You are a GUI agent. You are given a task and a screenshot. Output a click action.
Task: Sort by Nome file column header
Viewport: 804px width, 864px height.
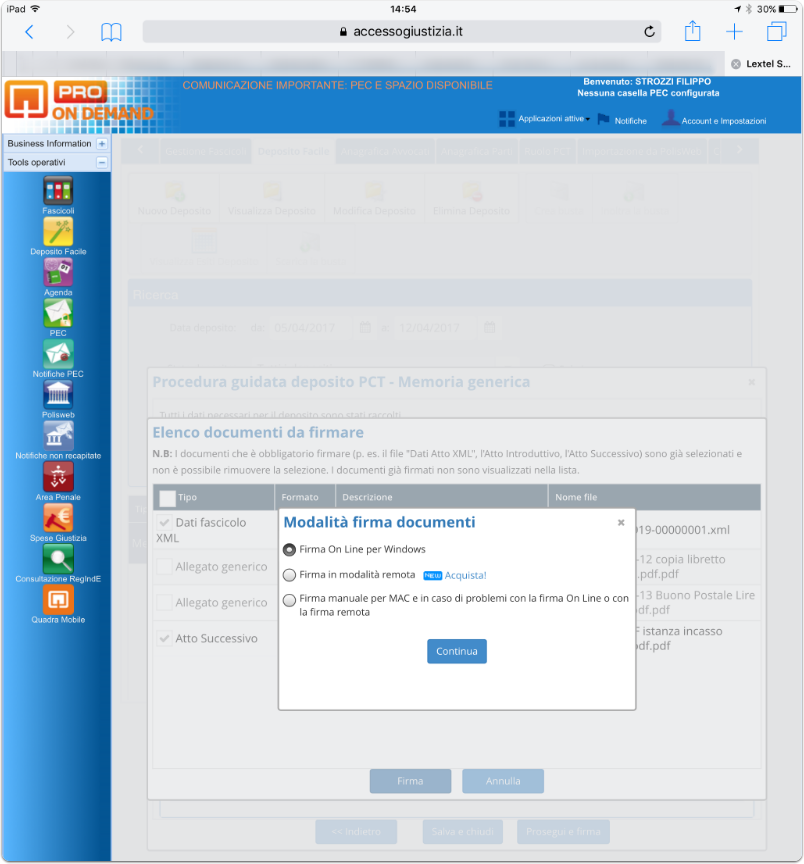pos(654,497)
